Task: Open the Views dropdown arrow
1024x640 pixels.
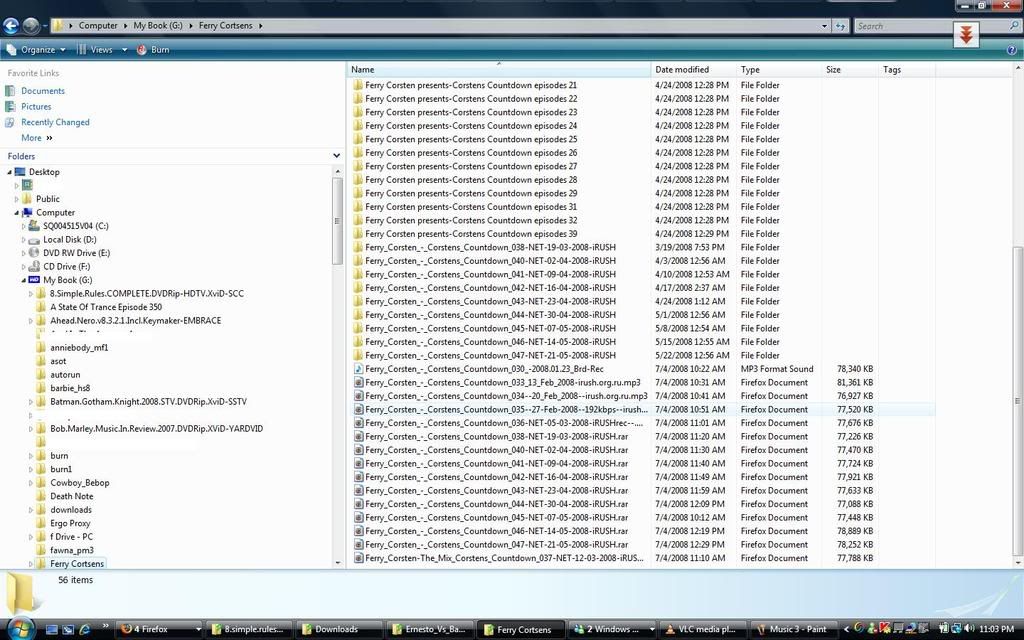Action: pos(125,50)
